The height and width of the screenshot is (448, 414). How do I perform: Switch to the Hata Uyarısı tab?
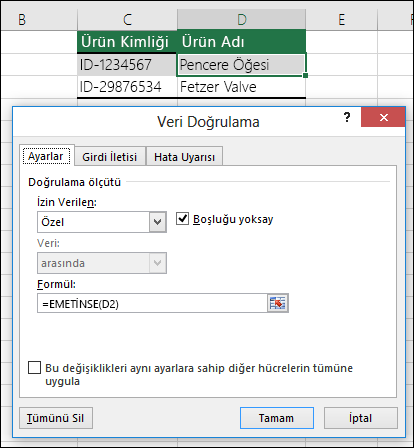184,157
